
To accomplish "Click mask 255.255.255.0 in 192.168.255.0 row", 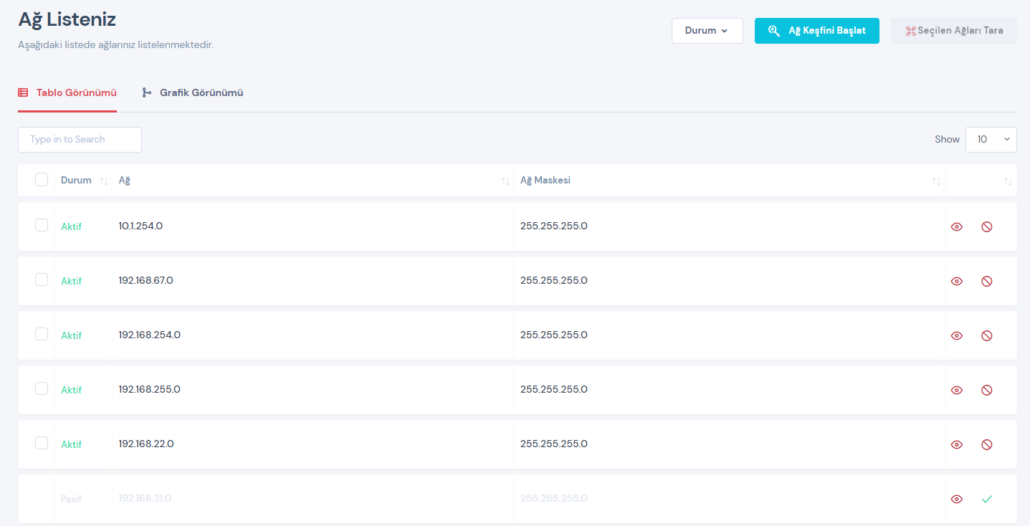I will pyautogui.click(x=554, y=389).
